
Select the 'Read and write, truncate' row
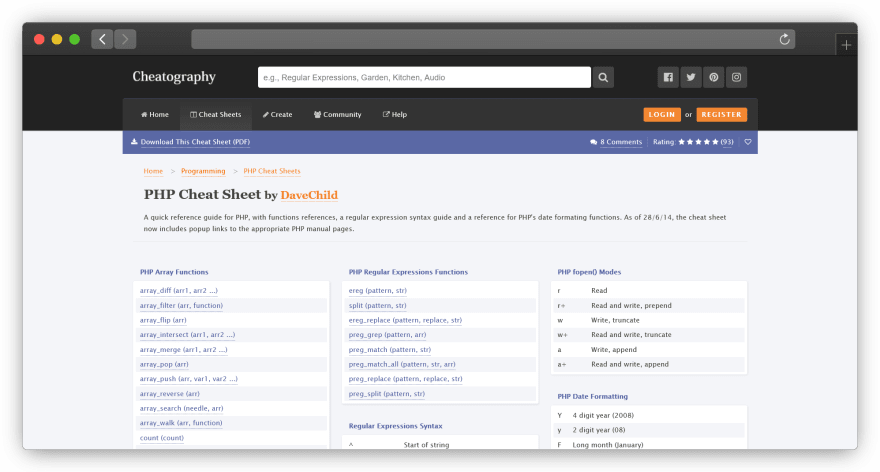click(649, 334)
